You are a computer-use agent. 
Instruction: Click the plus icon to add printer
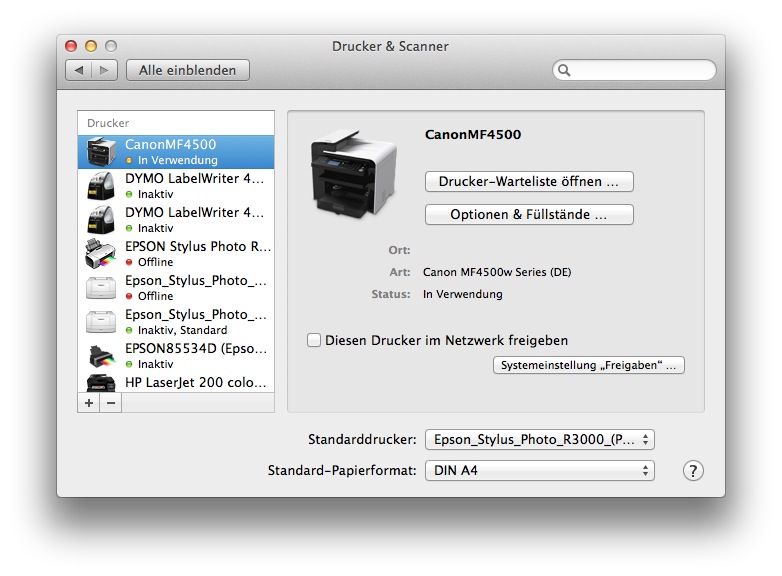pyautogui.click(x=89, y=403)
